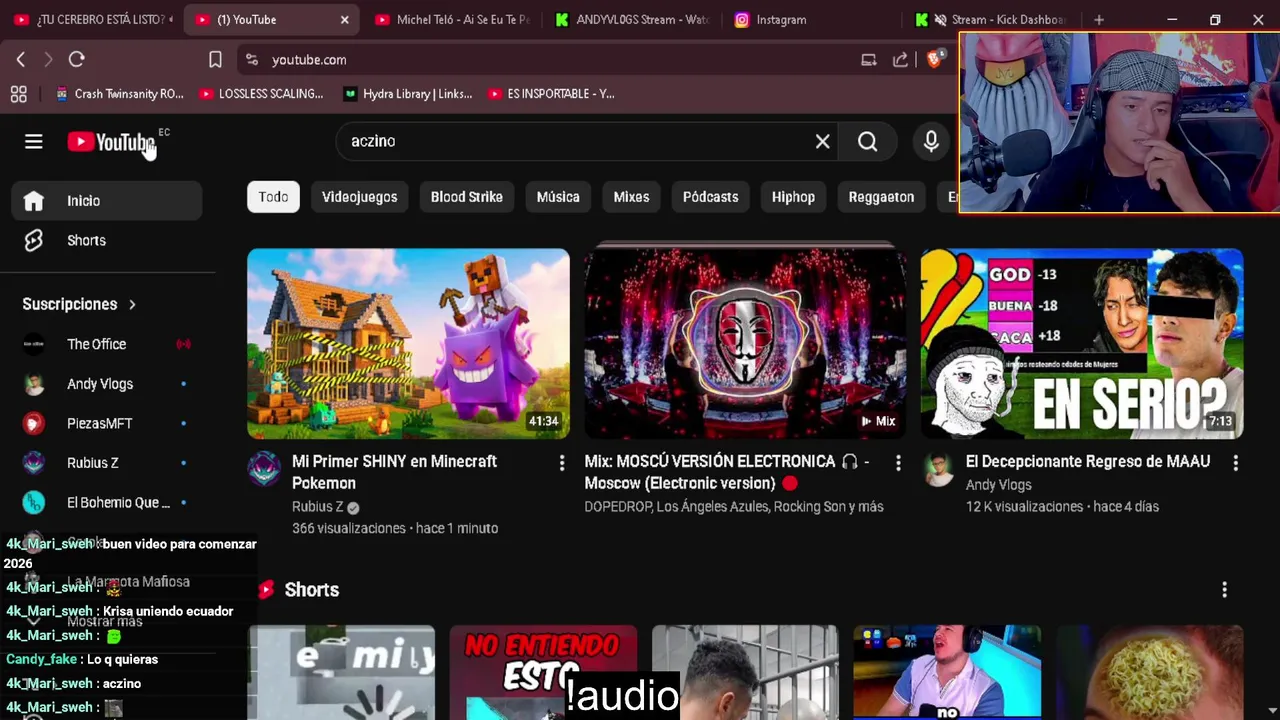Open Inicio home in sidebar

pos(107,201)
